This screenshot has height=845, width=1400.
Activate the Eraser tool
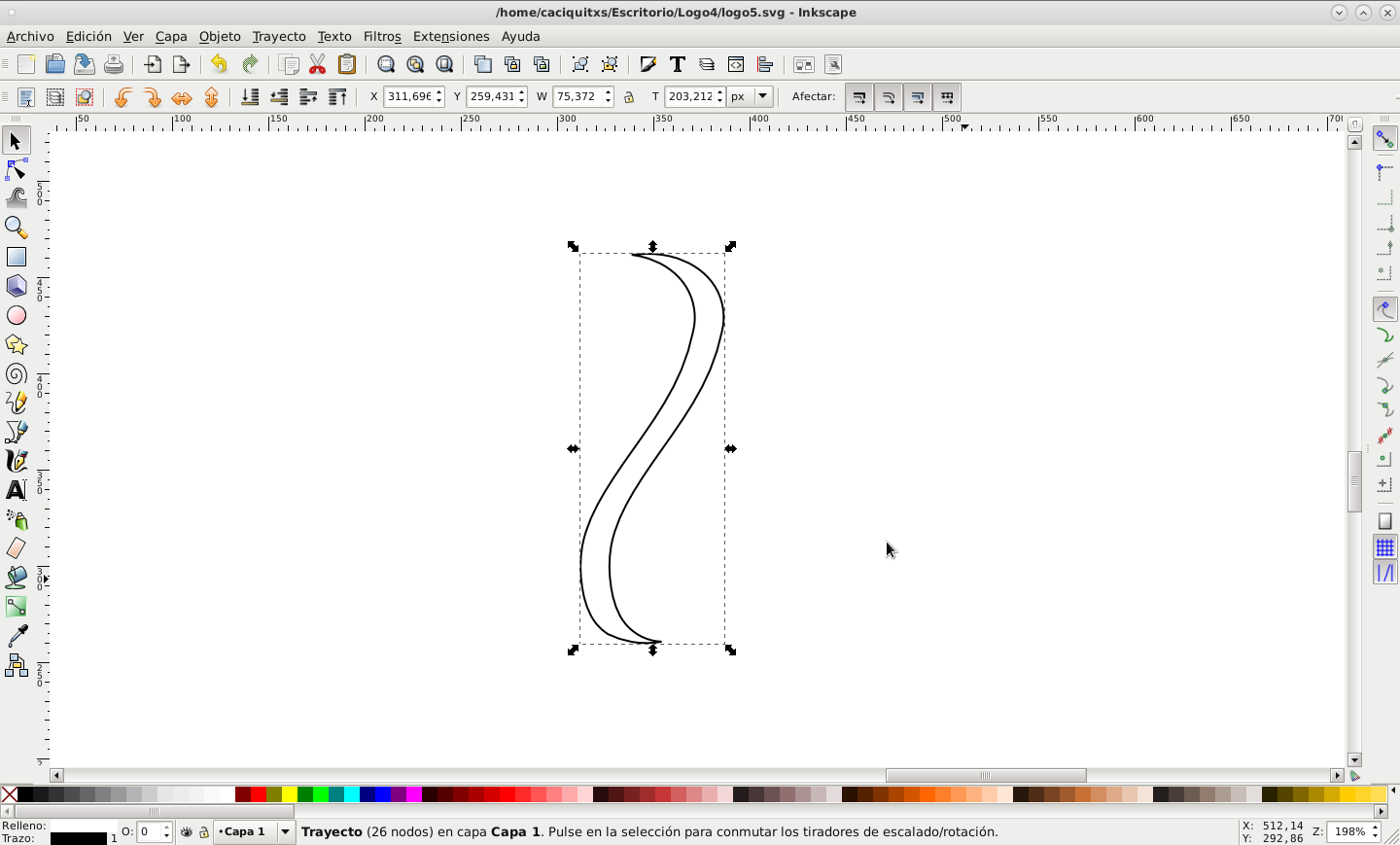17,548
